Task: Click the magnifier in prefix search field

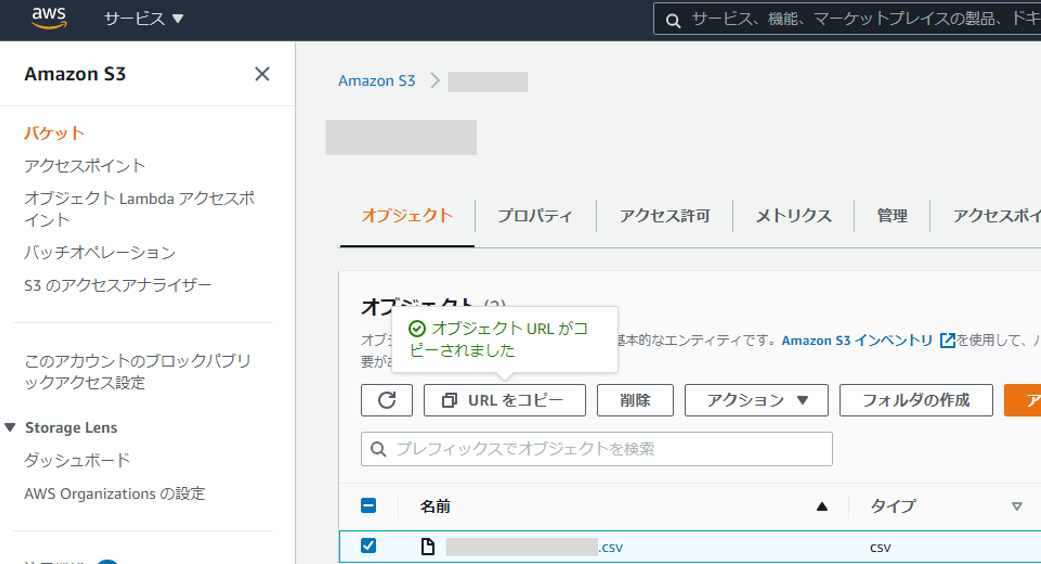Action: [x=378, y=449]
